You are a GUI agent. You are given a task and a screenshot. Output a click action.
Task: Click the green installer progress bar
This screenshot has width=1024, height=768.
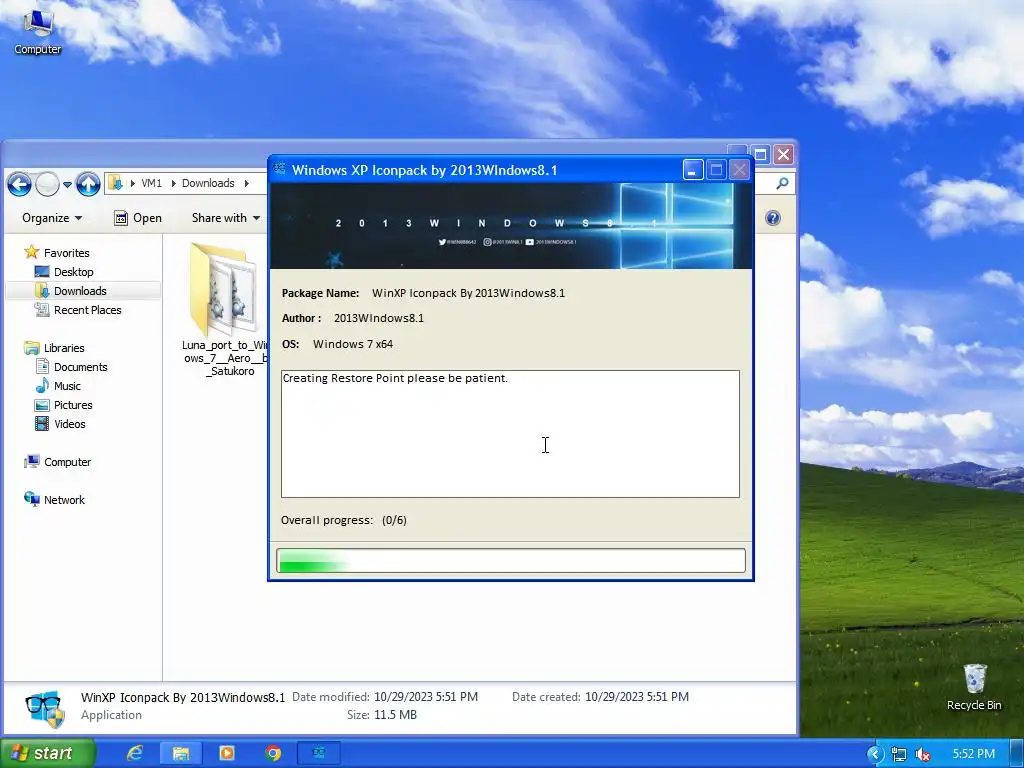point(511,561)
